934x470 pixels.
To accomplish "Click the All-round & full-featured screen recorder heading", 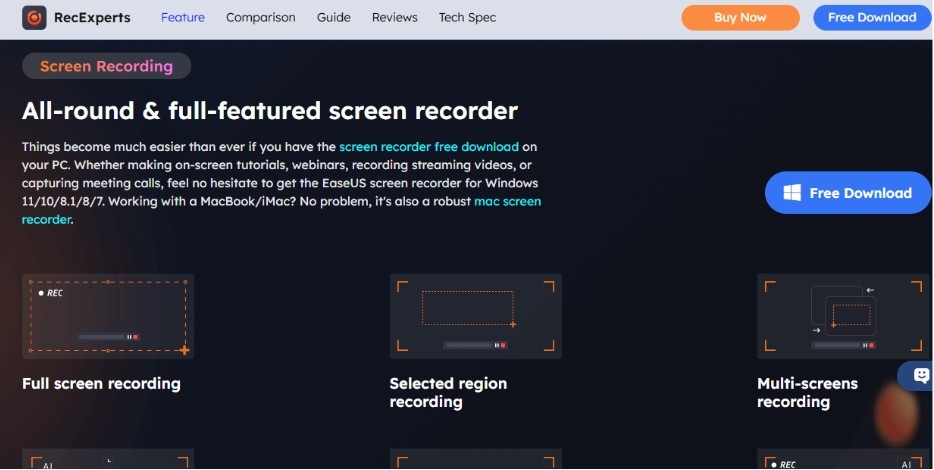I will pyautogui.click(x=270, y=111).
